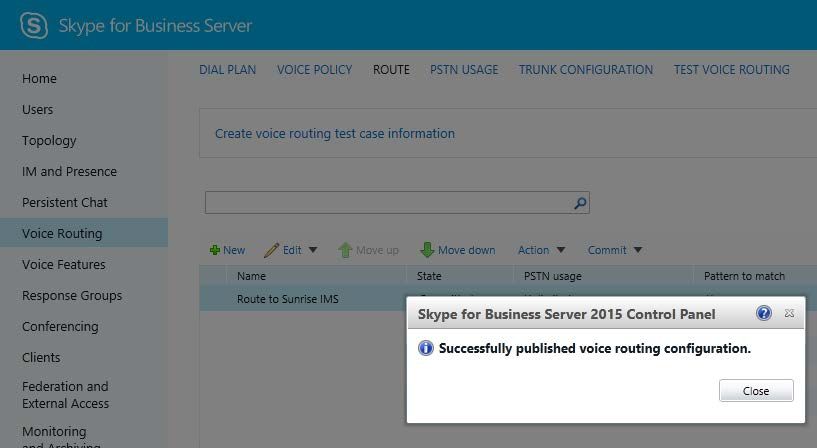The height and width of the screenshot is (448, 817).
Task: Sort by Pattern to match column header
Action: coord(744,276)
